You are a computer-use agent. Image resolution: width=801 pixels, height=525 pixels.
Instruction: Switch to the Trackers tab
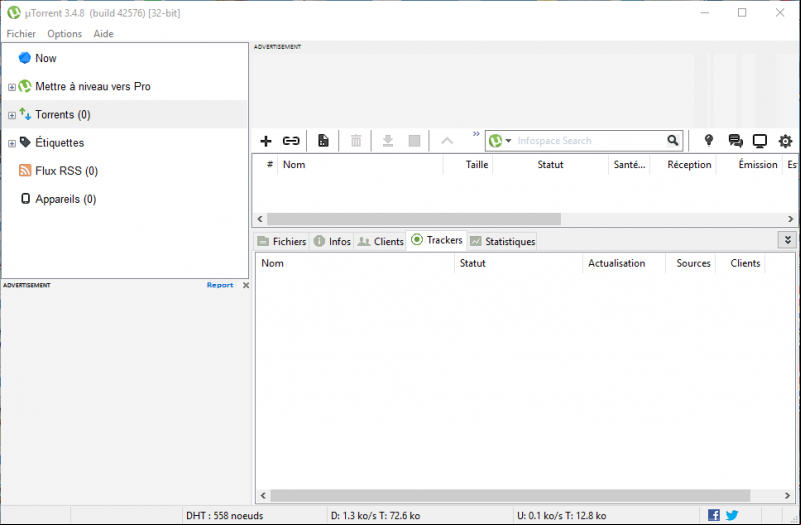437,240
